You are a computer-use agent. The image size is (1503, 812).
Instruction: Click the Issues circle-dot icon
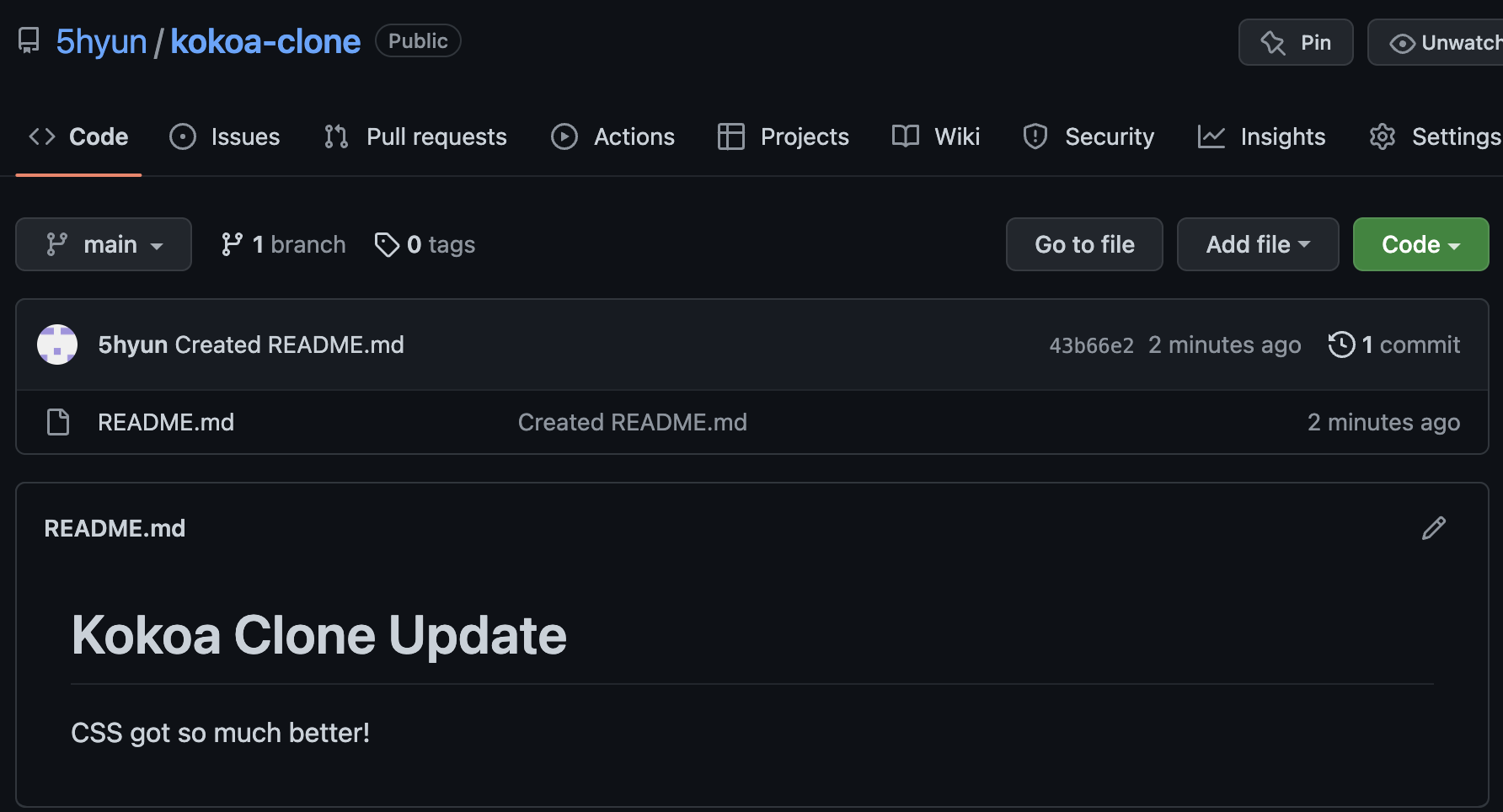(183, 136)
